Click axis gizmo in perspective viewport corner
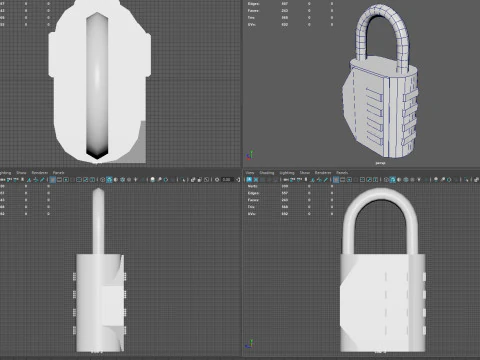 (x=250, y=155)
